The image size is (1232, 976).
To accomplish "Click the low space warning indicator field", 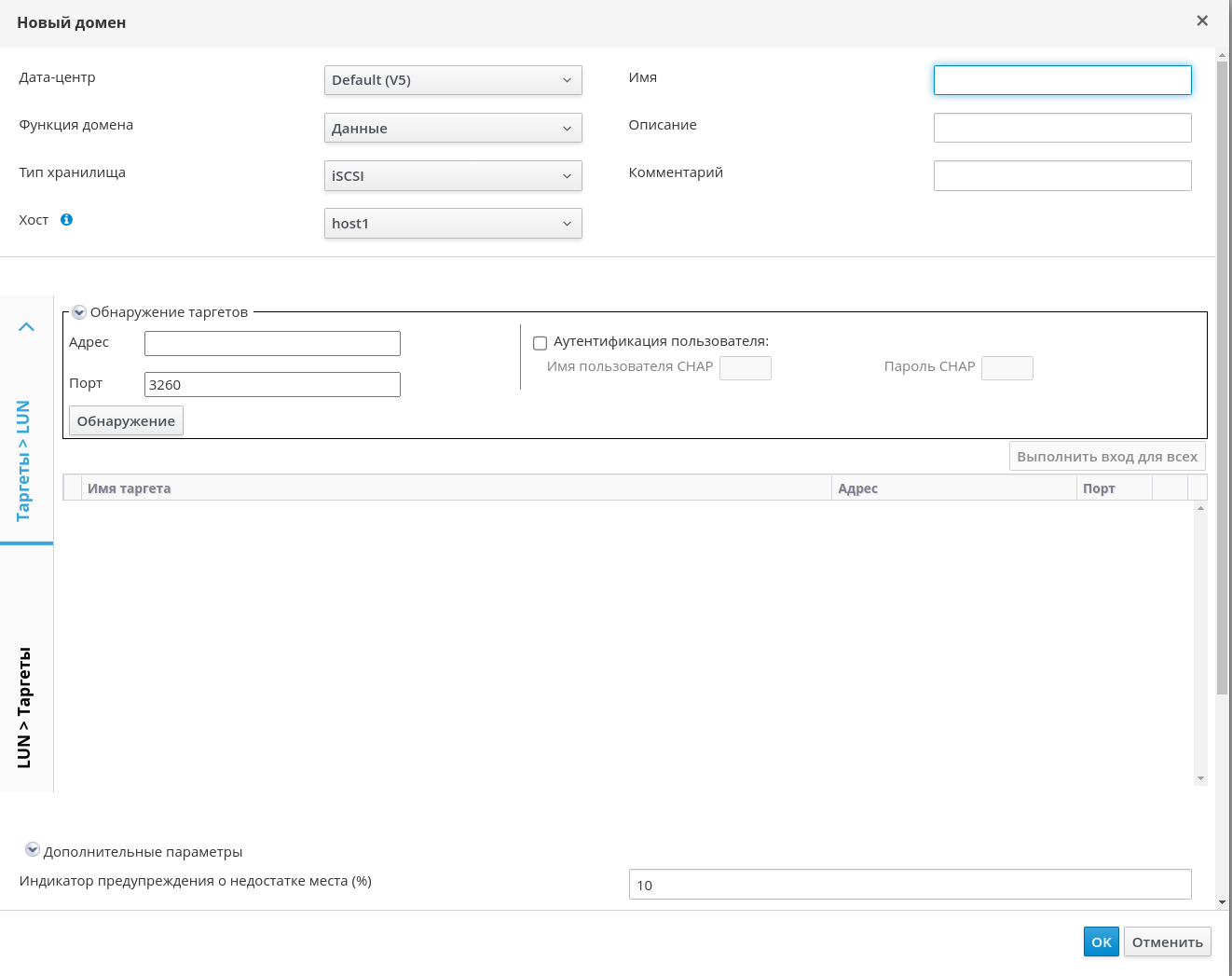I will click(x=910, y=884).
